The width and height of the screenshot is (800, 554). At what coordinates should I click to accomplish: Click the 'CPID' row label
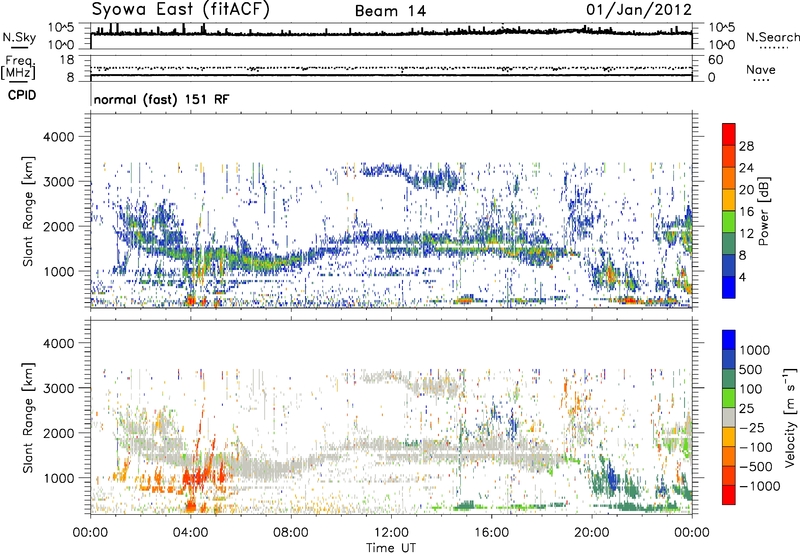click(x=22, y=95)
